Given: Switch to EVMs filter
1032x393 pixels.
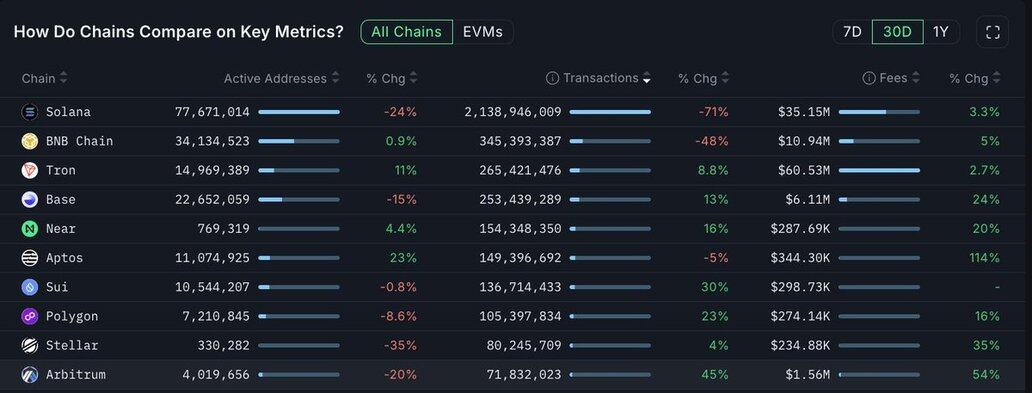Looking at the screenshot, I should 482,32.
